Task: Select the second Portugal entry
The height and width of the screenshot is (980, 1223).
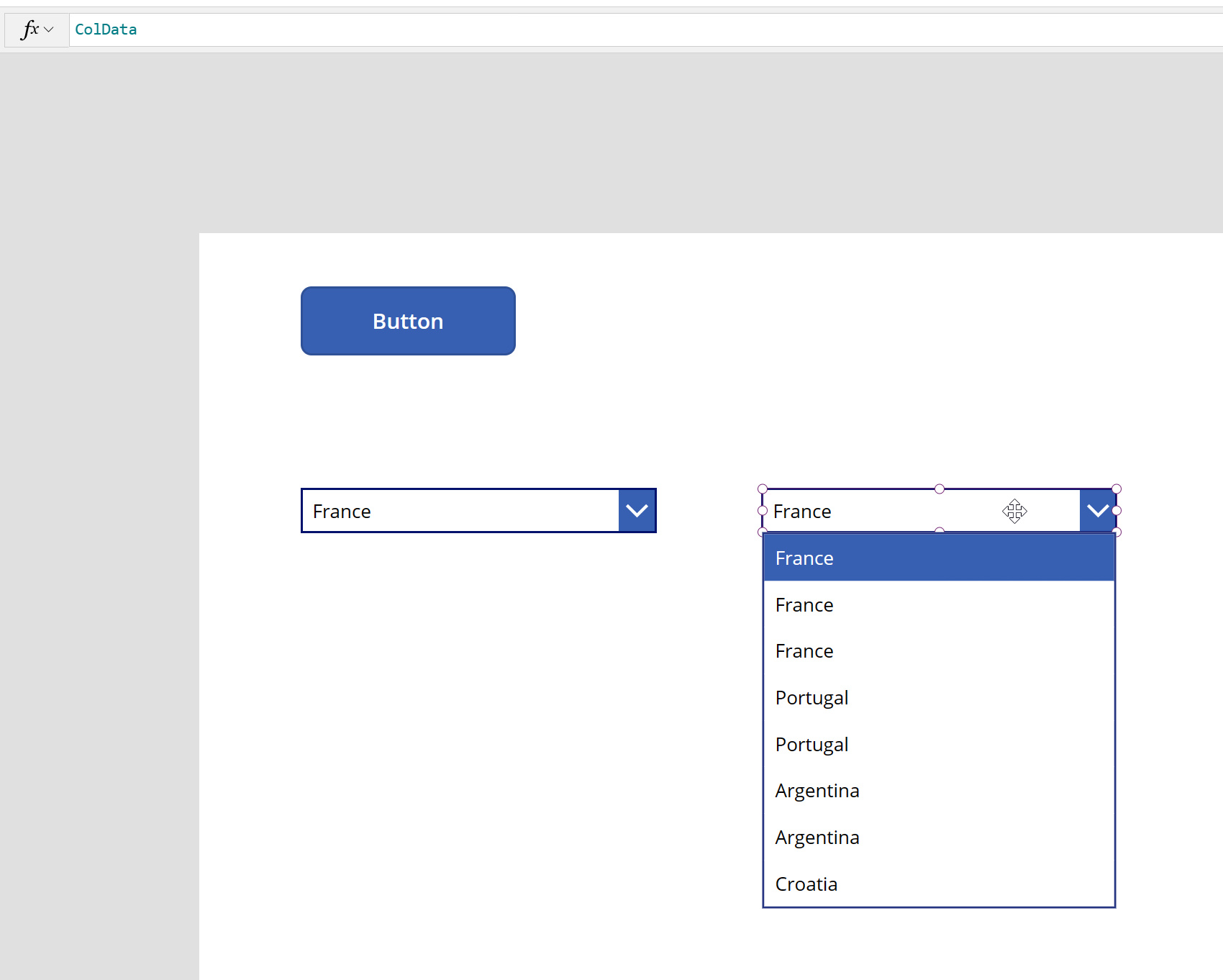Action: (x=811, y=743)
